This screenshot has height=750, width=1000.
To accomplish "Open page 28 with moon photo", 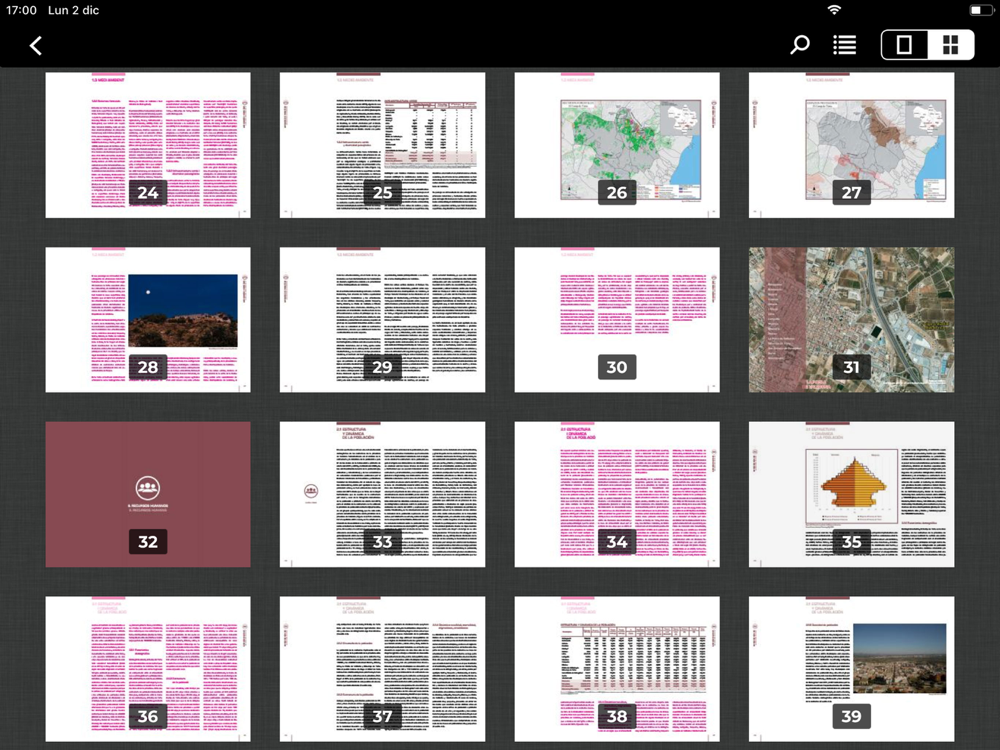I will tap(148, 320).
